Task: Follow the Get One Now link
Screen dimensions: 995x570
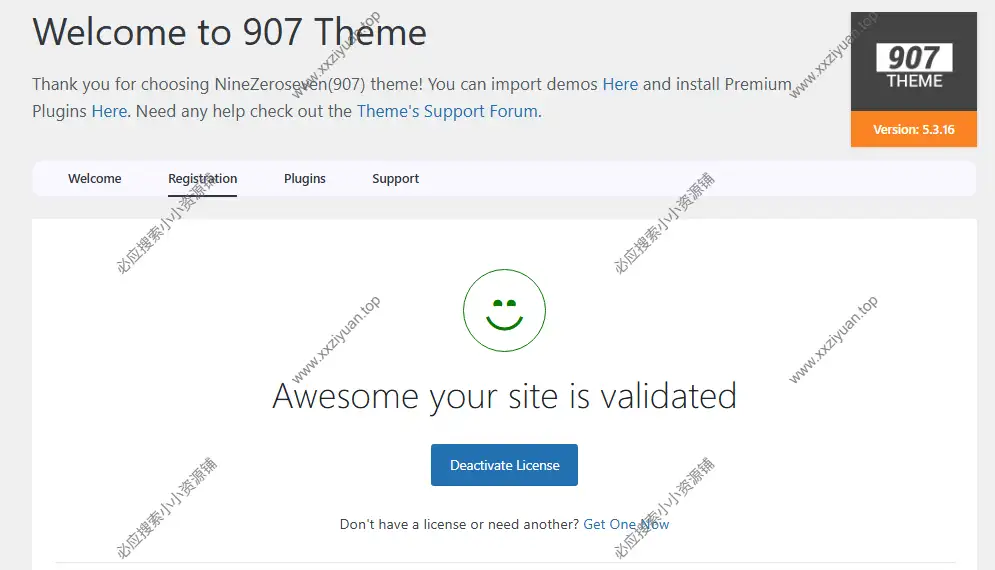Action: (626, 524)
